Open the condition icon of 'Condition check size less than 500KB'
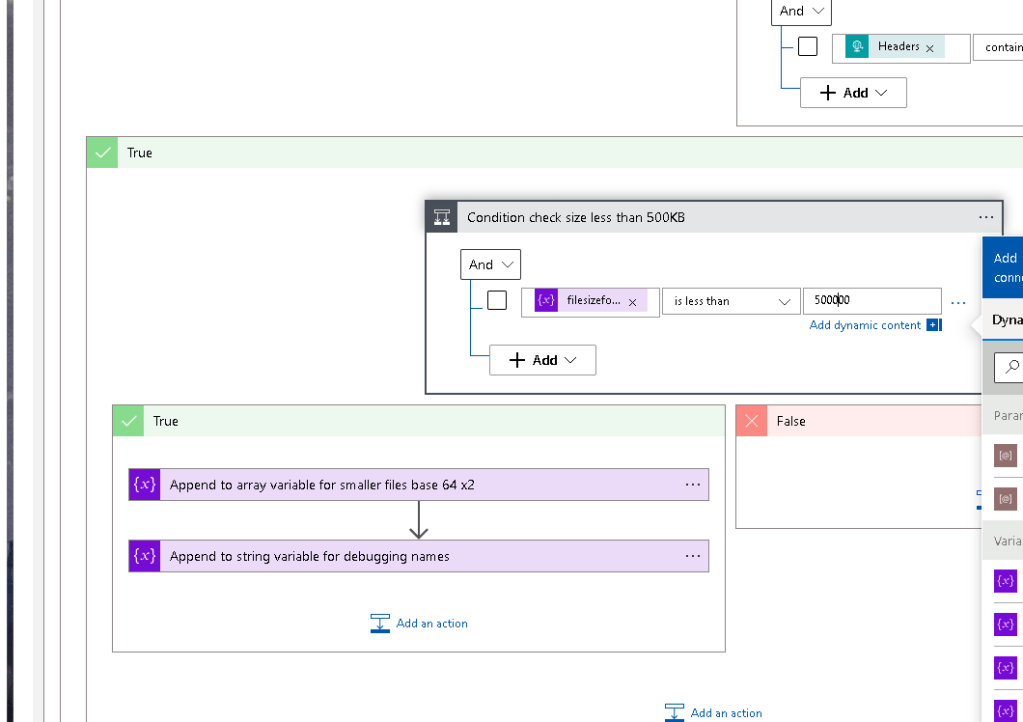The image size is (1023, 722). coord(442,217)
